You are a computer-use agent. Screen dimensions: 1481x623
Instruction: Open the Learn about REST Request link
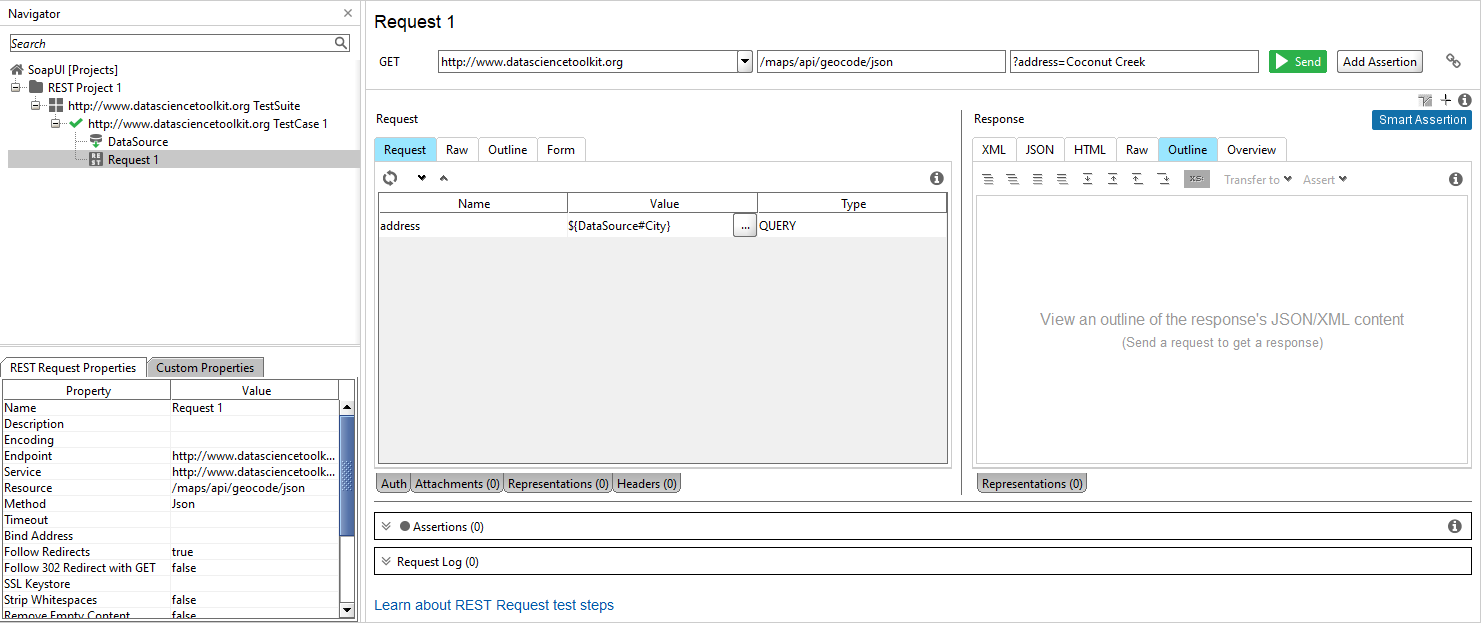click(494, 605)
